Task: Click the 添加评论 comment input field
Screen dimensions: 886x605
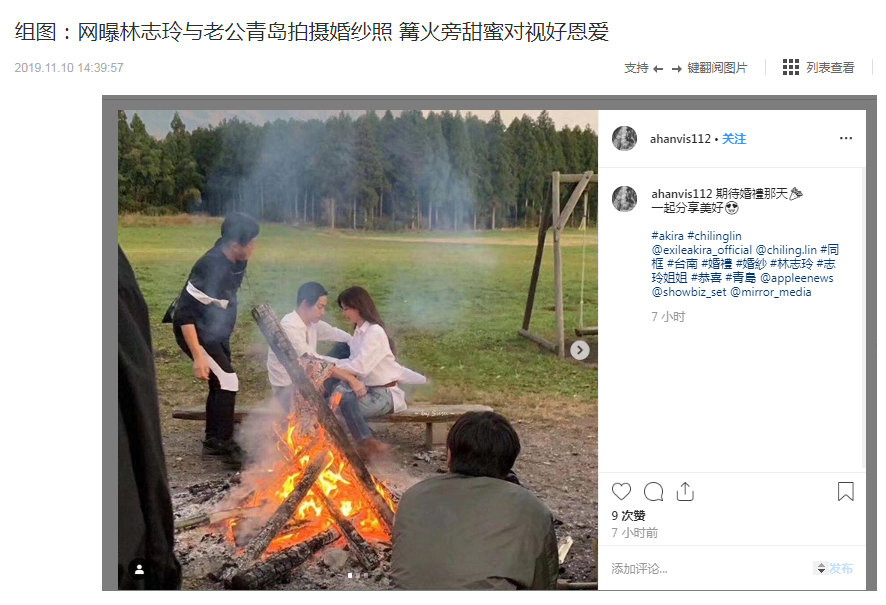Action: point(709,569)
